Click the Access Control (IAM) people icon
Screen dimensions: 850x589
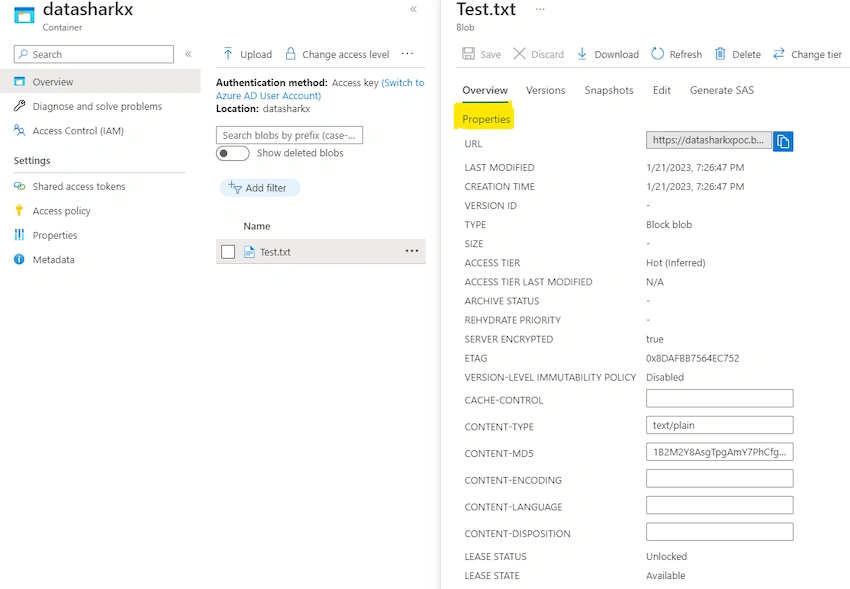point(20,130)
